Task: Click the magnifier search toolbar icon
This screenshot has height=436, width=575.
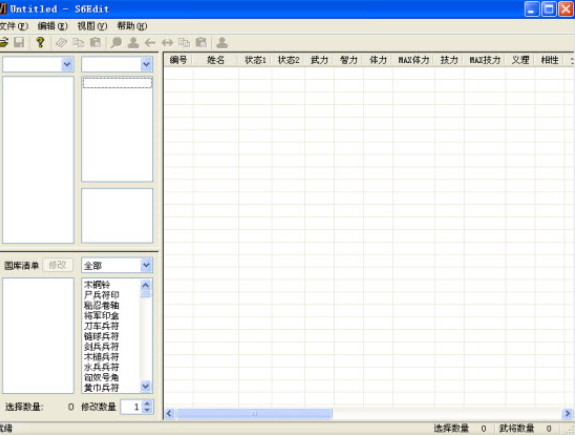Action: 116,43
